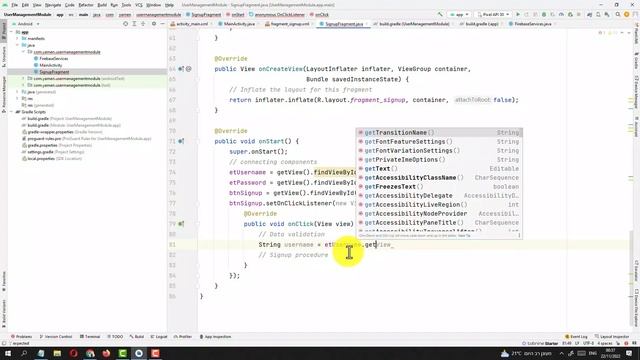The height and width of the screenshot is (360, 640).
Task: Collapse the app module tree node
Action: pos(11,32)
